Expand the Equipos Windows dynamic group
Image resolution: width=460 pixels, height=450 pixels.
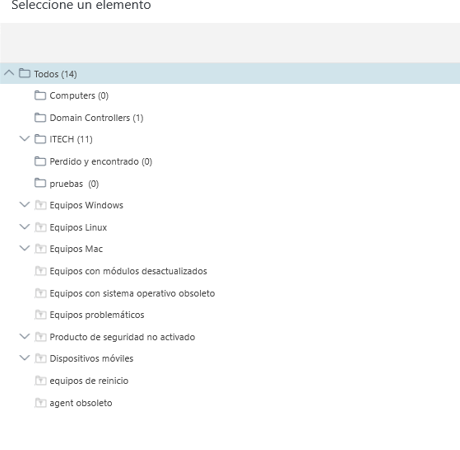pos(25,204)
